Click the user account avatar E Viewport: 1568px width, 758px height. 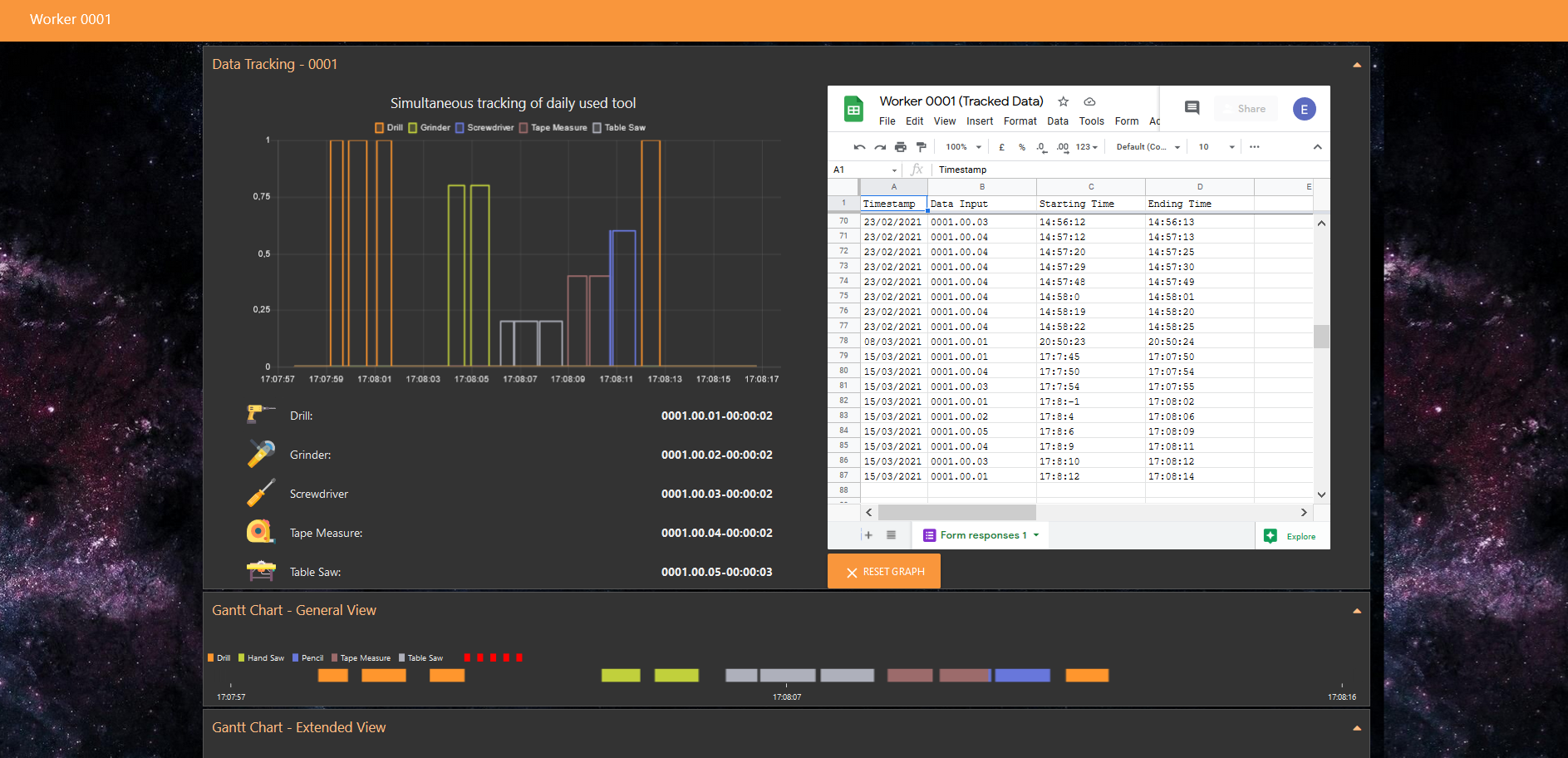point(1304,109)
